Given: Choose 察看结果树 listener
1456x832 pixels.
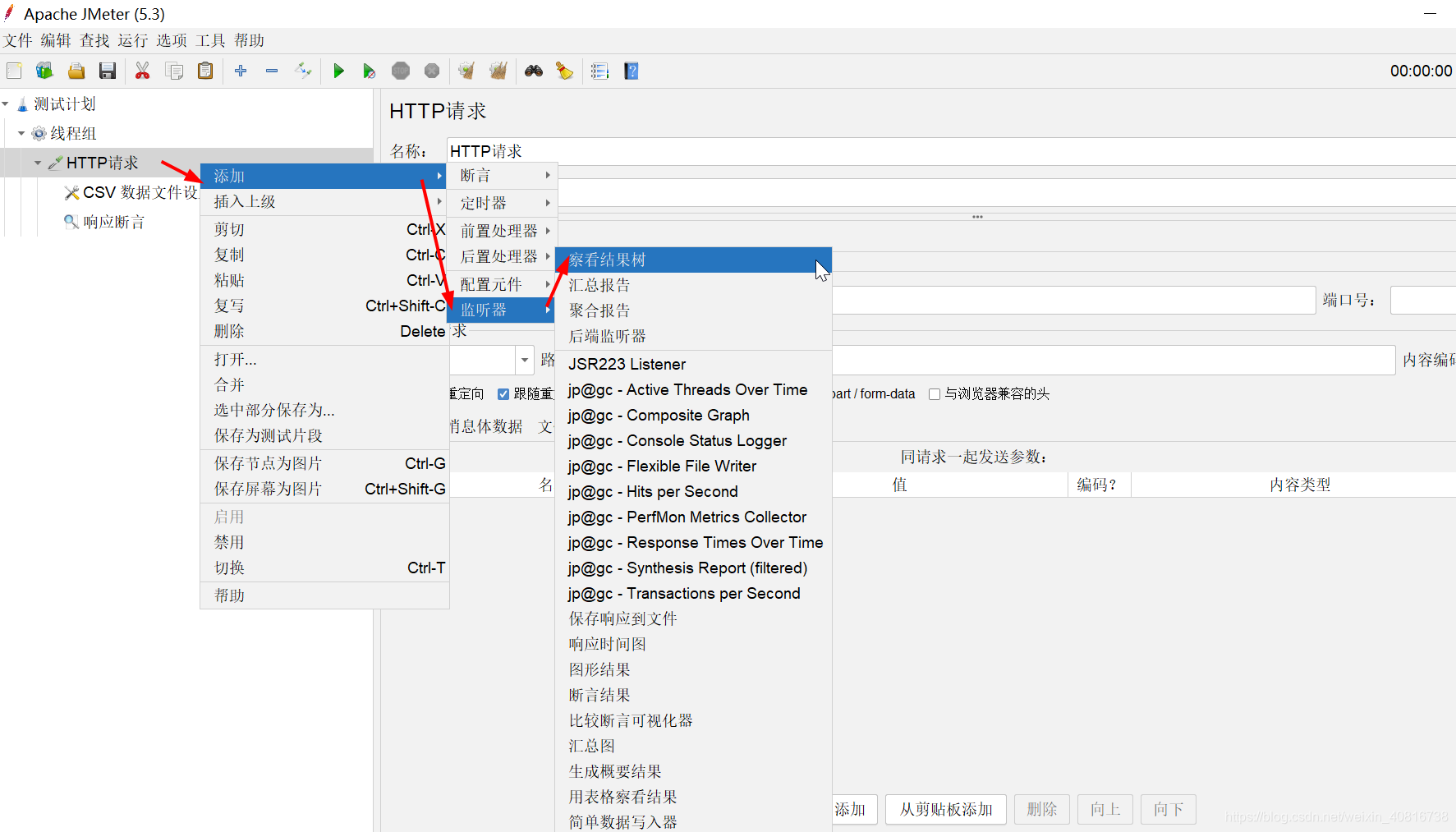Looking at the screenshot, I should [x=694, y=260].
